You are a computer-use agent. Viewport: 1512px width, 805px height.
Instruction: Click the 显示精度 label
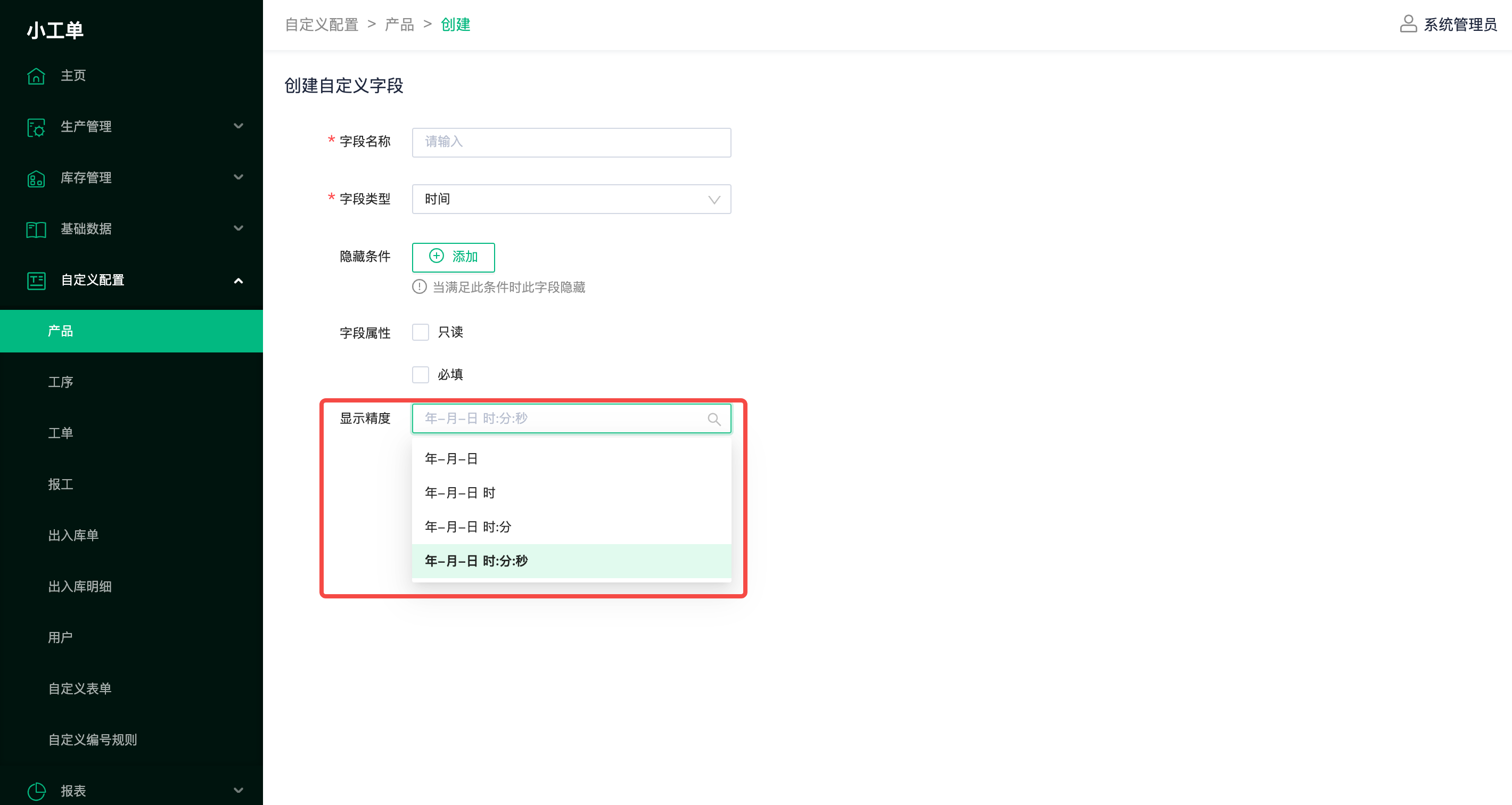point(365,418)
